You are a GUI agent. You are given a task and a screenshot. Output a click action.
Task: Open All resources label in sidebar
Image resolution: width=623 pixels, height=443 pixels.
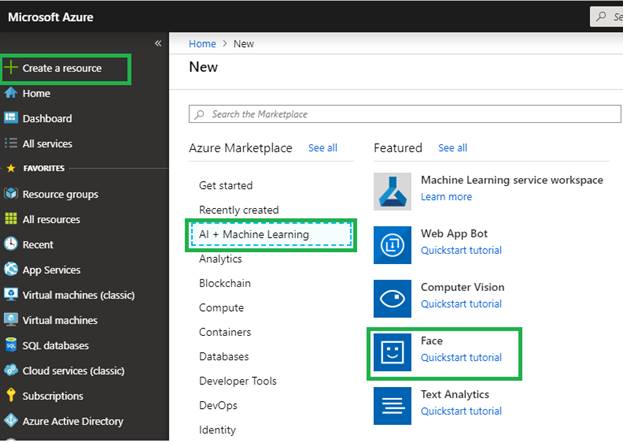[51, 219]
